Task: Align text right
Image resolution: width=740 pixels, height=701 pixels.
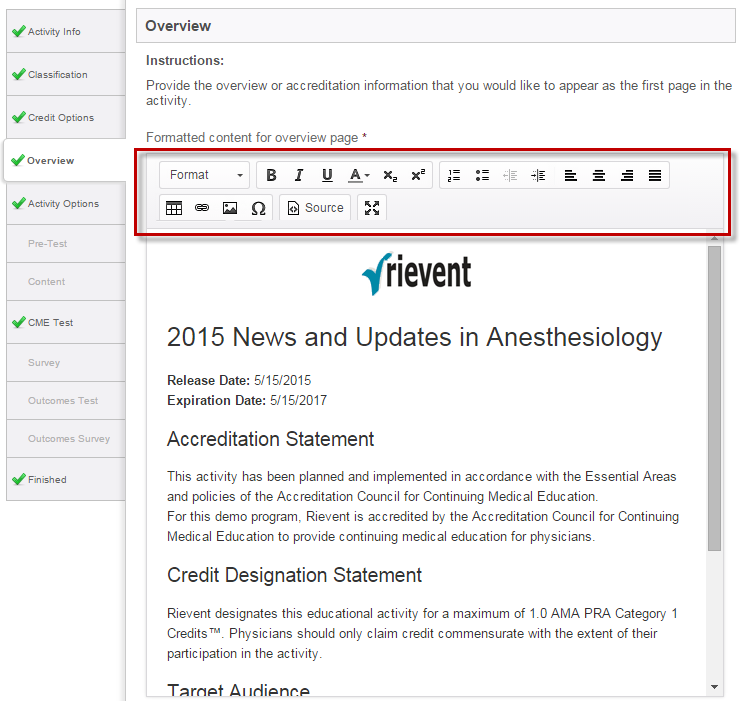Action: [627, 175]
